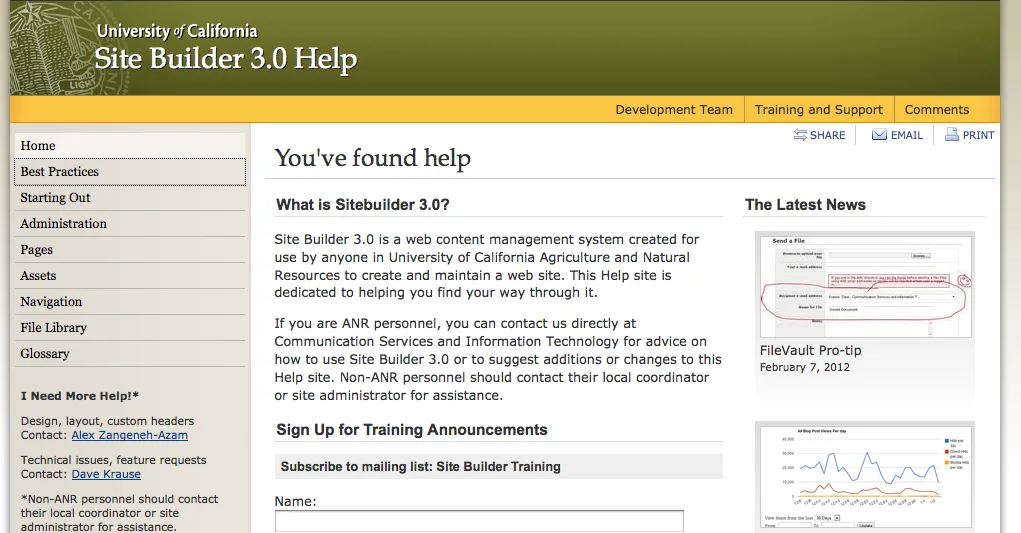Click the Print page icon
Image resolution: width=1021 pixels, height=533 pixels.
pos(952,135)
